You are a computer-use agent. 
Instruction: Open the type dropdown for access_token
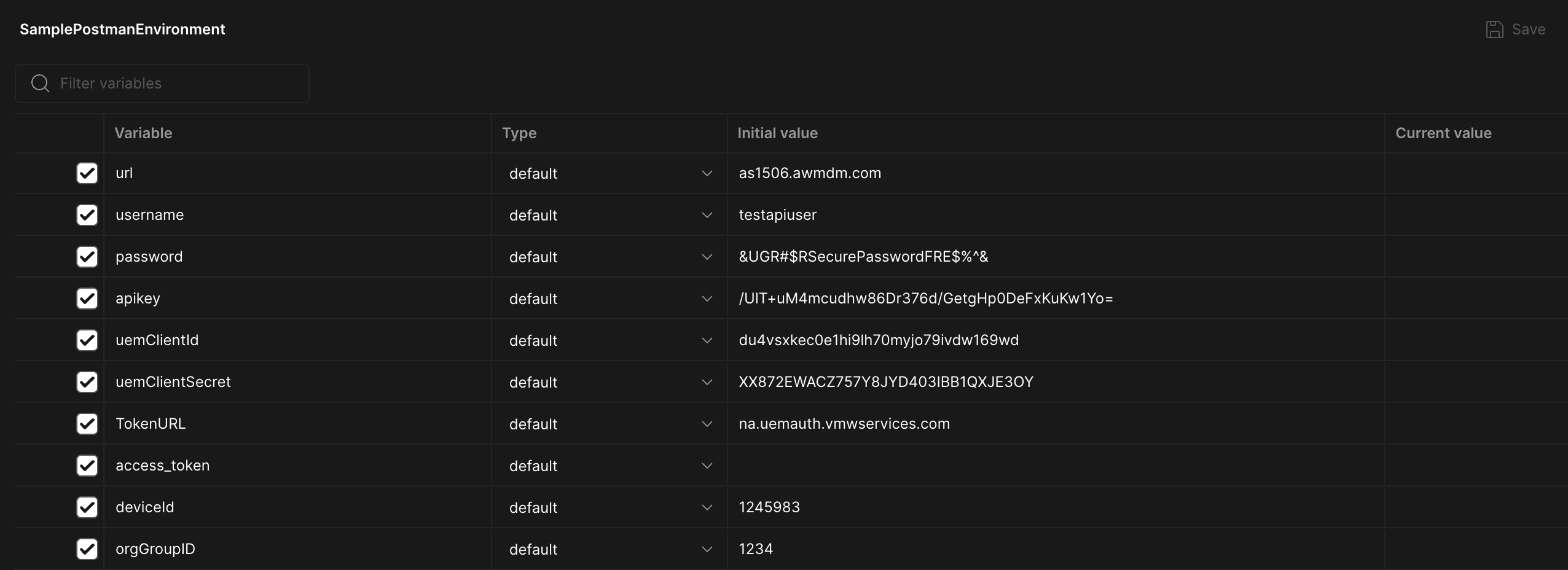[610, 466]
